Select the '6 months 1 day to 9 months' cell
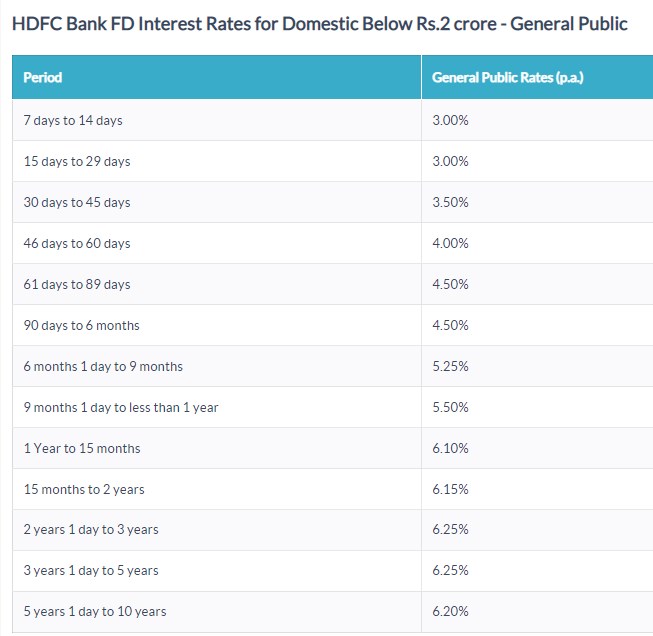The image size is (653, 636). [x=103, y=367]
